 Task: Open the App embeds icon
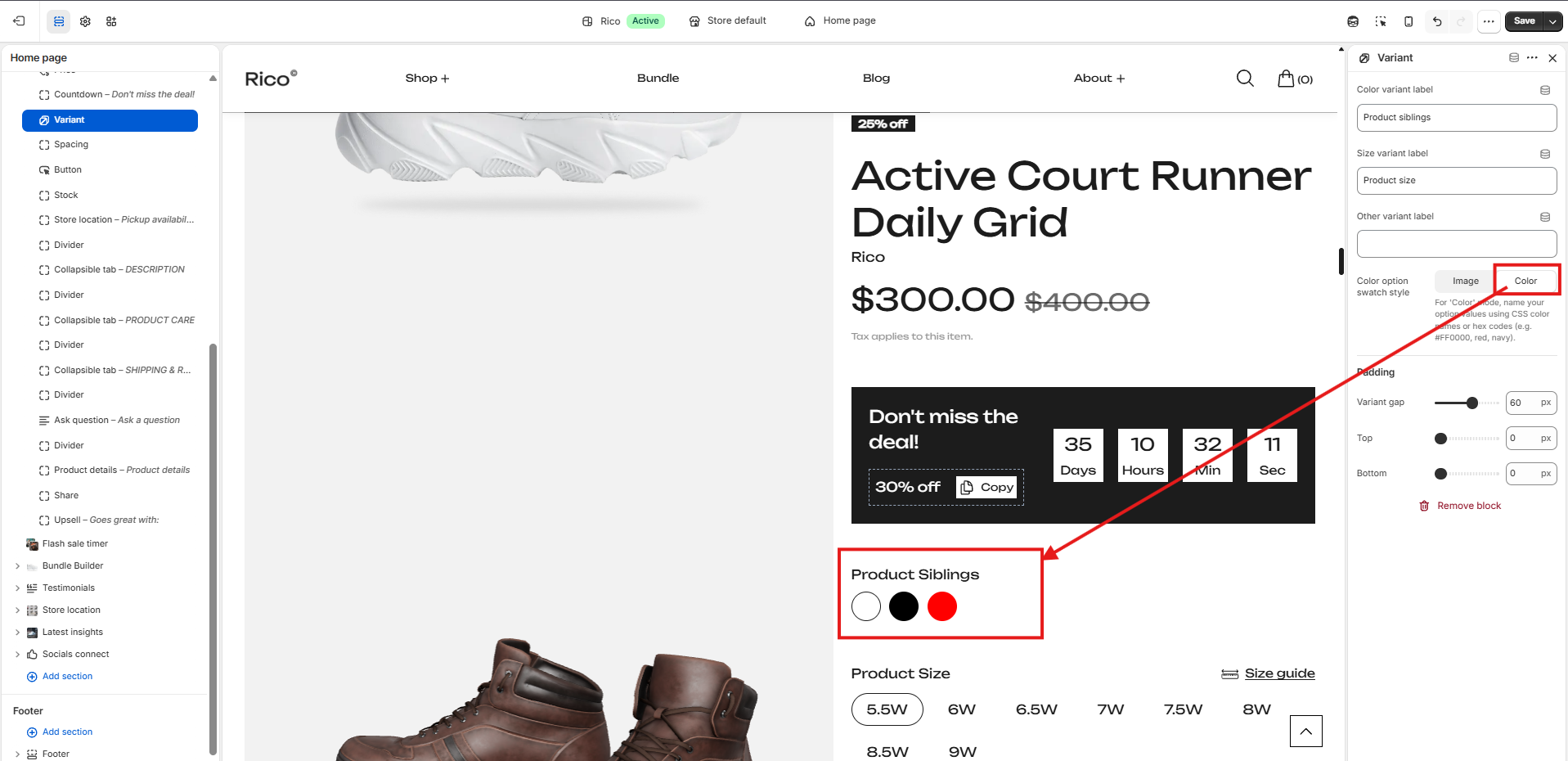pyautogui.click(x=111, y=21)
